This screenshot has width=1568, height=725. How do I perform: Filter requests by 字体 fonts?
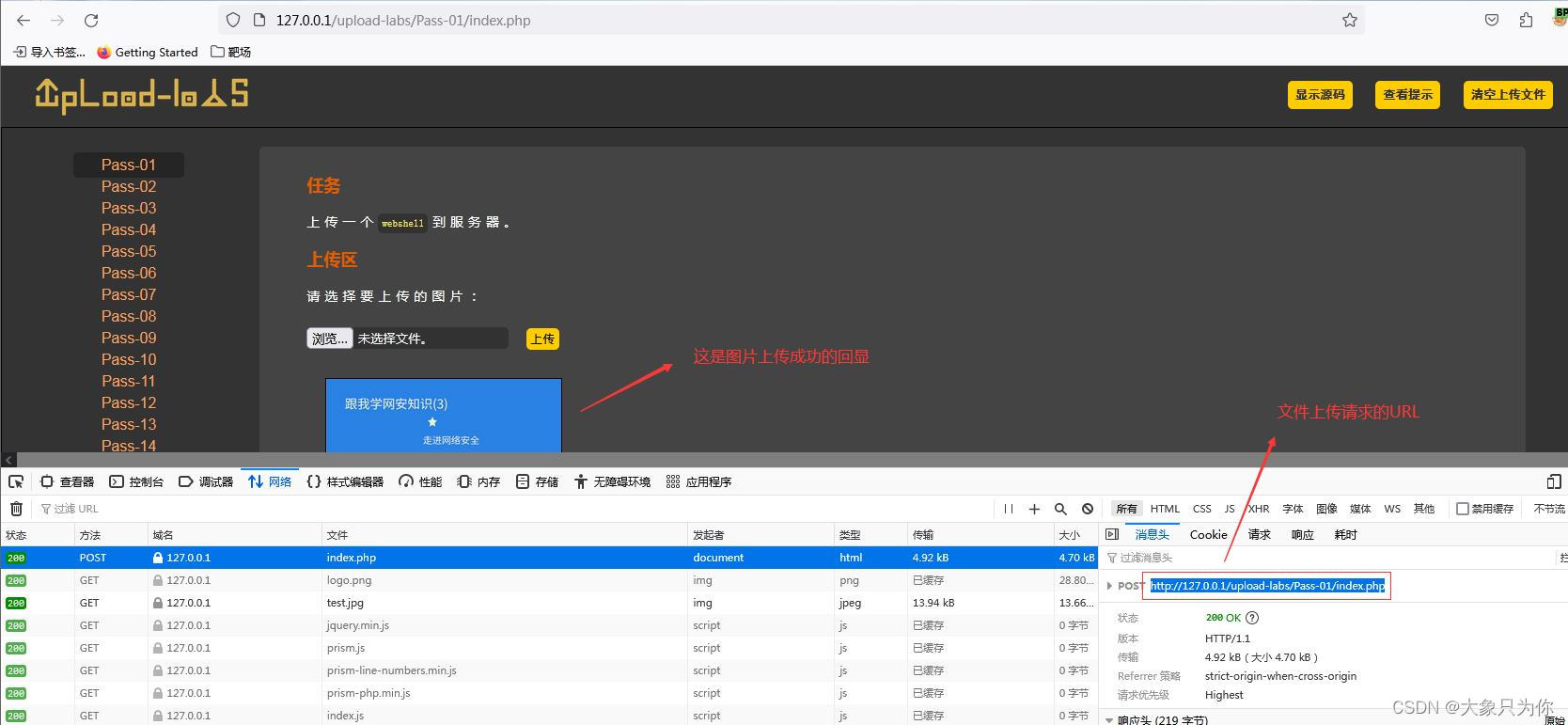coord(1293,509)
